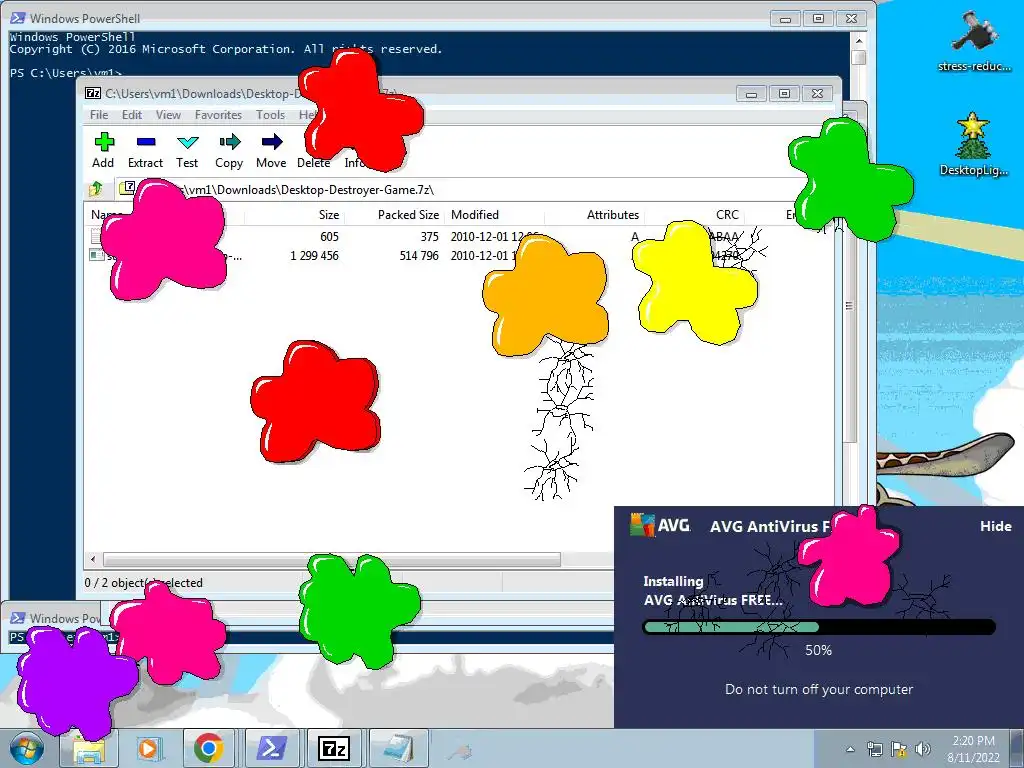
Task: Click the Copy toolbar icon in 7-Zip
Action: point(229,151)
